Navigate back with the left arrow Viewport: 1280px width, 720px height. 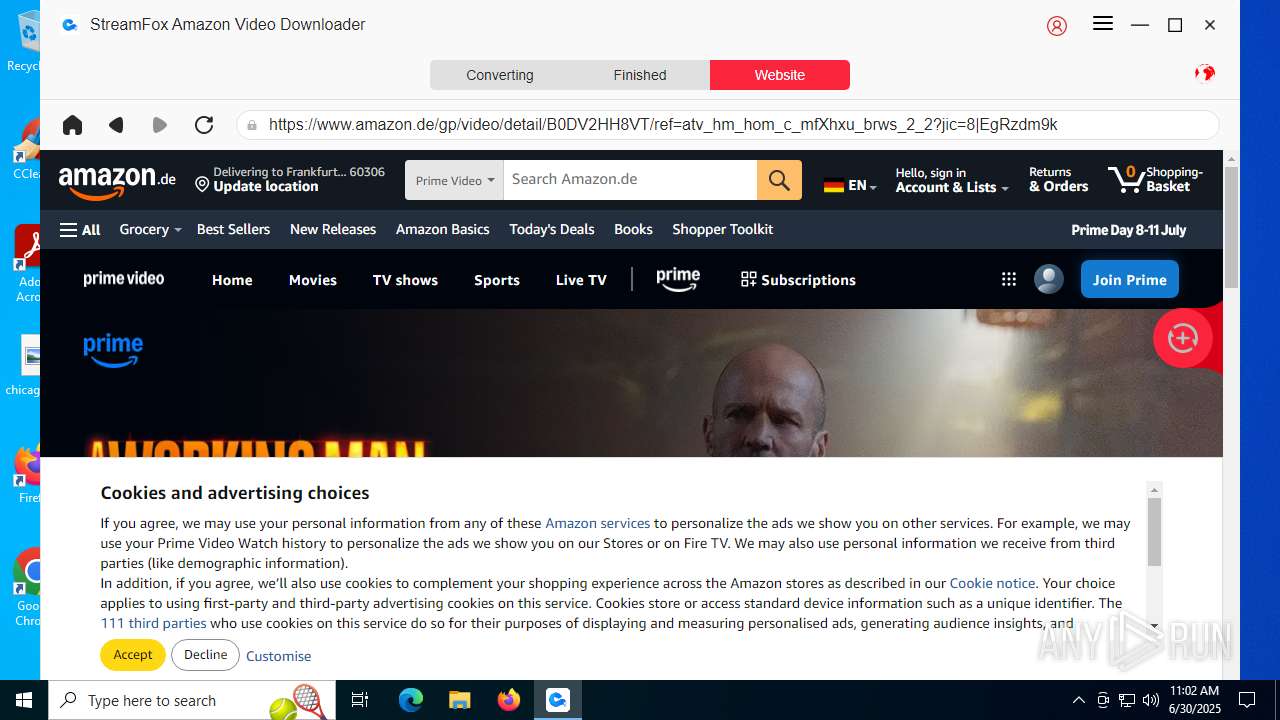click(116, 125)
